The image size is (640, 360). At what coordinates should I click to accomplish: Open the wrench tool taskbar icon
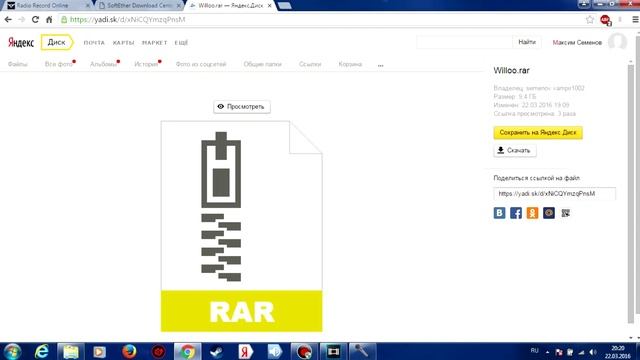361,351
